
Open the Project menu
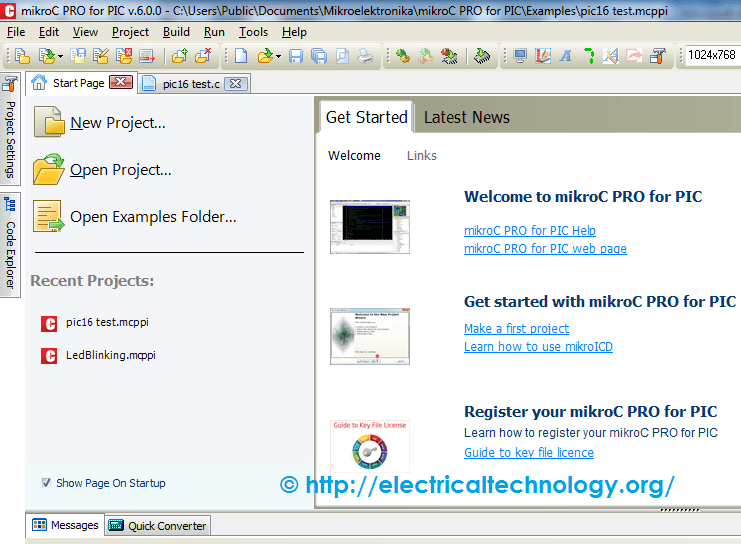(x=130, y=32)
